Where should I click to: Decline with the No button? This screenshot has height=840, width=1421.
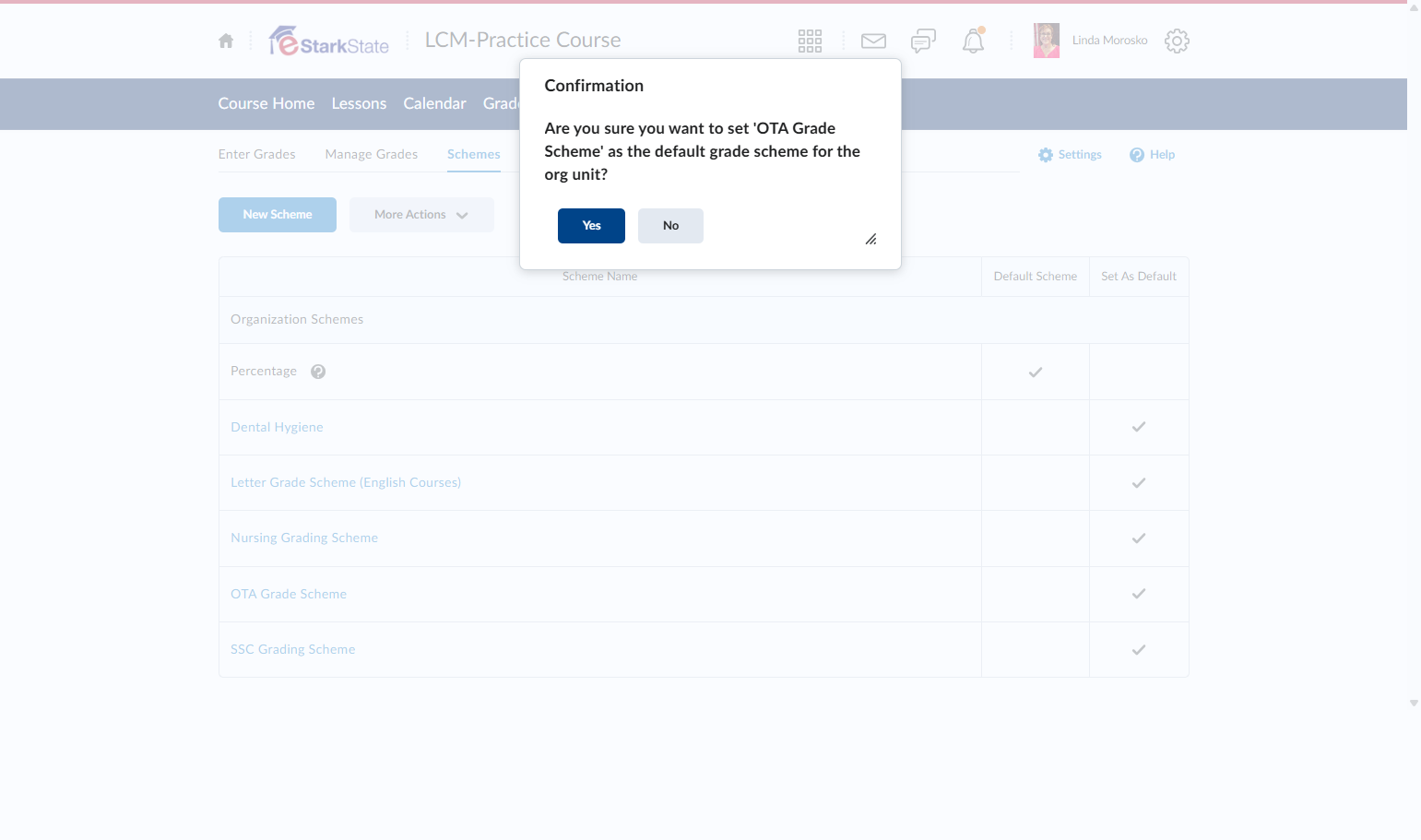click(x=670, y=226)
